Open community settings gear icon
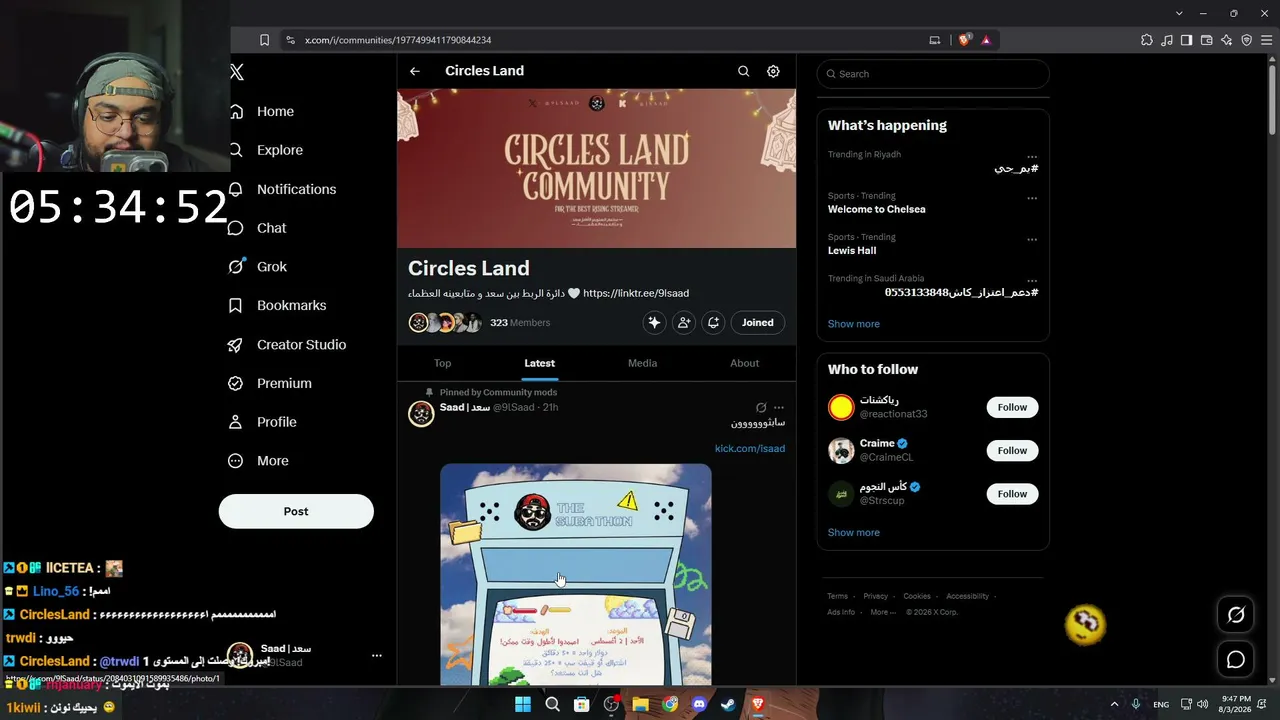 (x=773, y=71)
